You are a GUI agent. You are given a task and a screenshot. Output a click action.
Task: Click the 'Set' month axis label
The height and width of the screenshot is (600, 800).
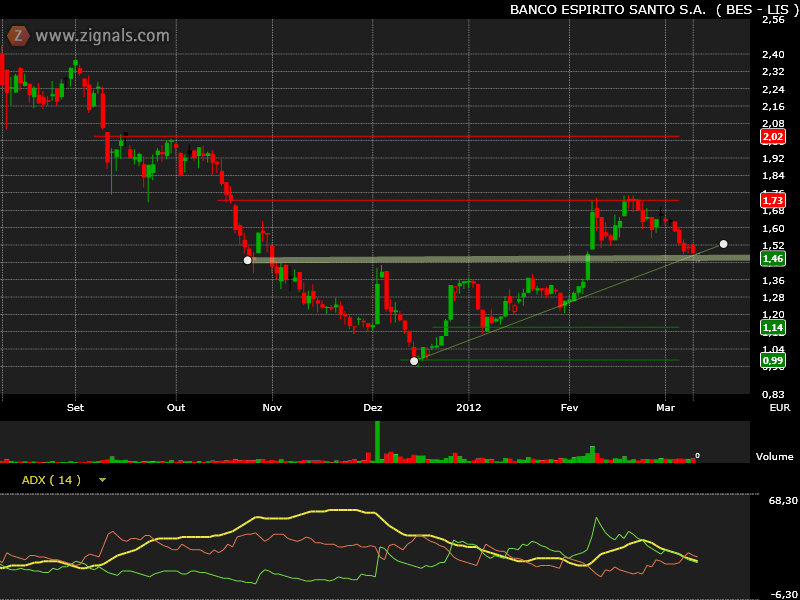coord(76,408)
